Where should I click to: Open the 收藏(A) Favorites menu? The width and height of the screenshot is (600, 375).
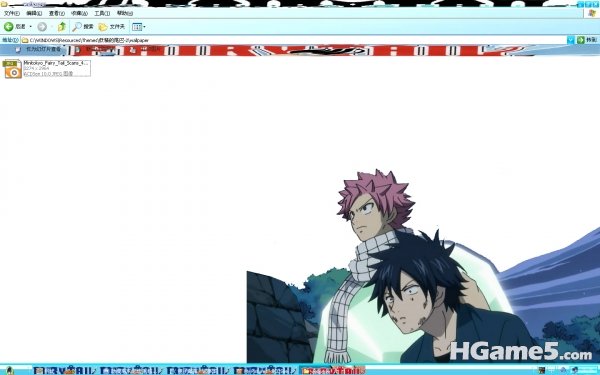(x=79, y=13)
